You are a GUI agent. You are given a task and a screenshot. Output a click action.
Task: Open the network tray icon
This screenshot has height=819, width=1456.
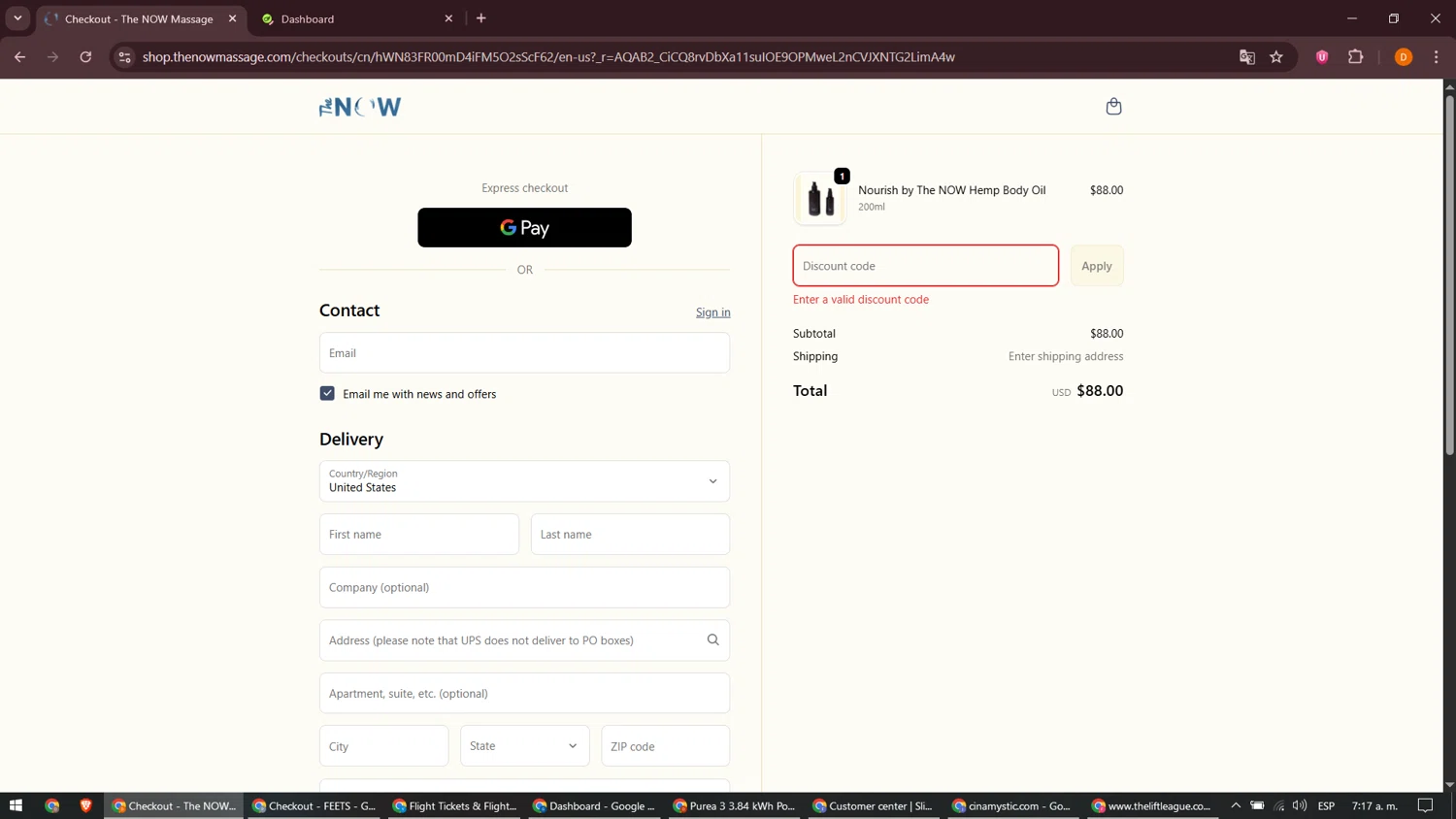click(x=1279, y=805)
